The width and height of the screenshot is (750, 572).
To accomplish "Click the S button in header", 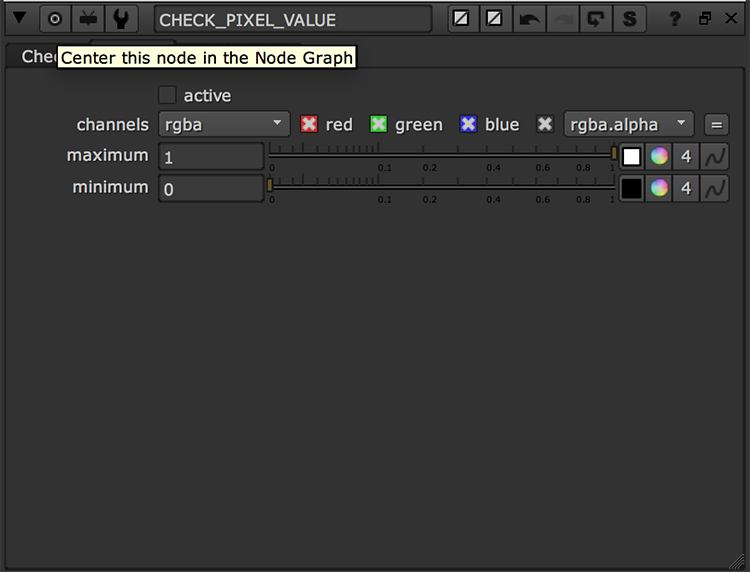I will [x=628, y=19].
